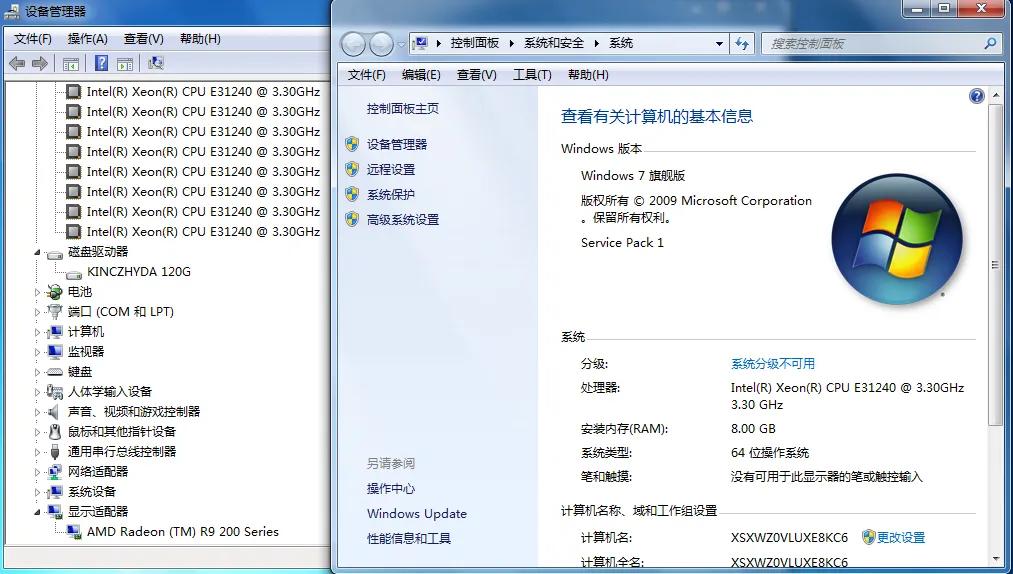Click the sound, video and game controllers icon
This screenshot has height=574, width=1013.
[x=55, y=412]
